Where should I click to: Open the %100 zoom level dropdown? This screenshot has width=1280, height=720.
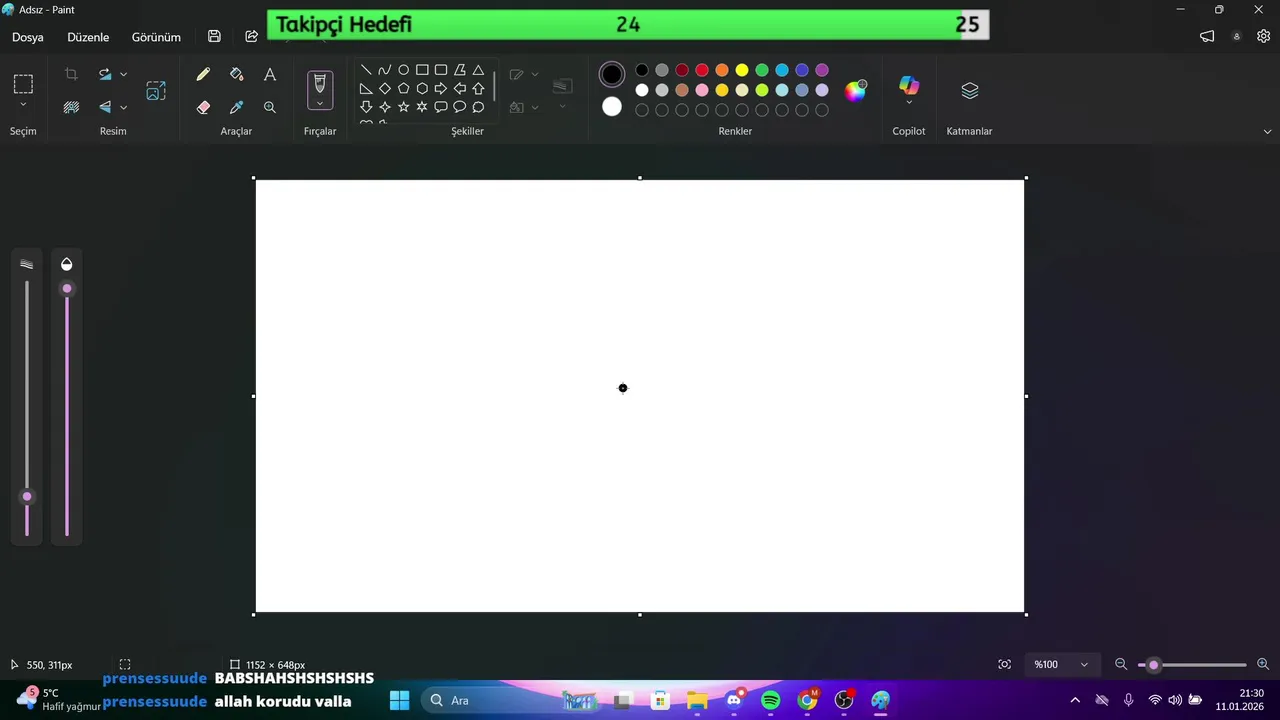click(1061, 664)
